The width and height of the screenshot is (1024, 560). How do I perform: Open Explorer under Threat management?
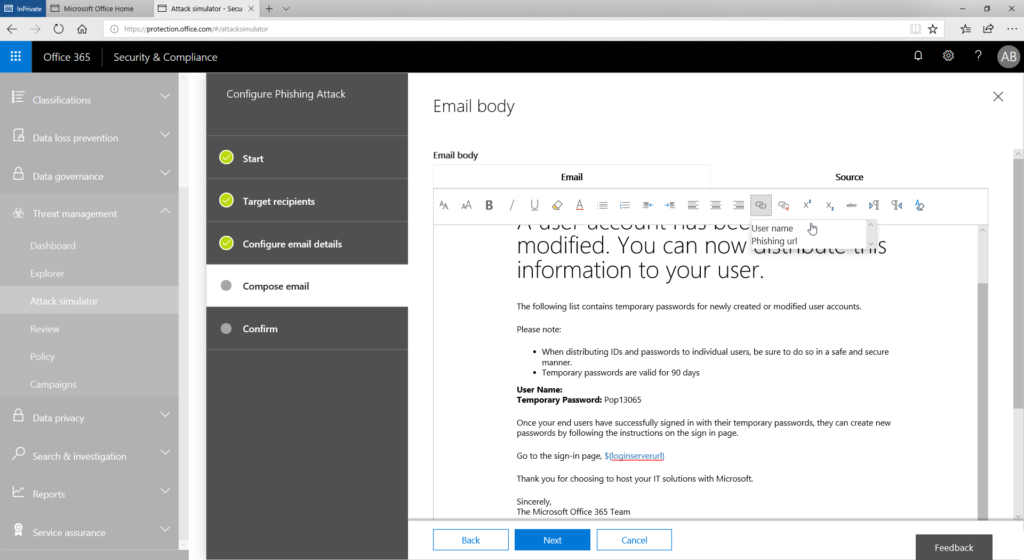point(47,273)
